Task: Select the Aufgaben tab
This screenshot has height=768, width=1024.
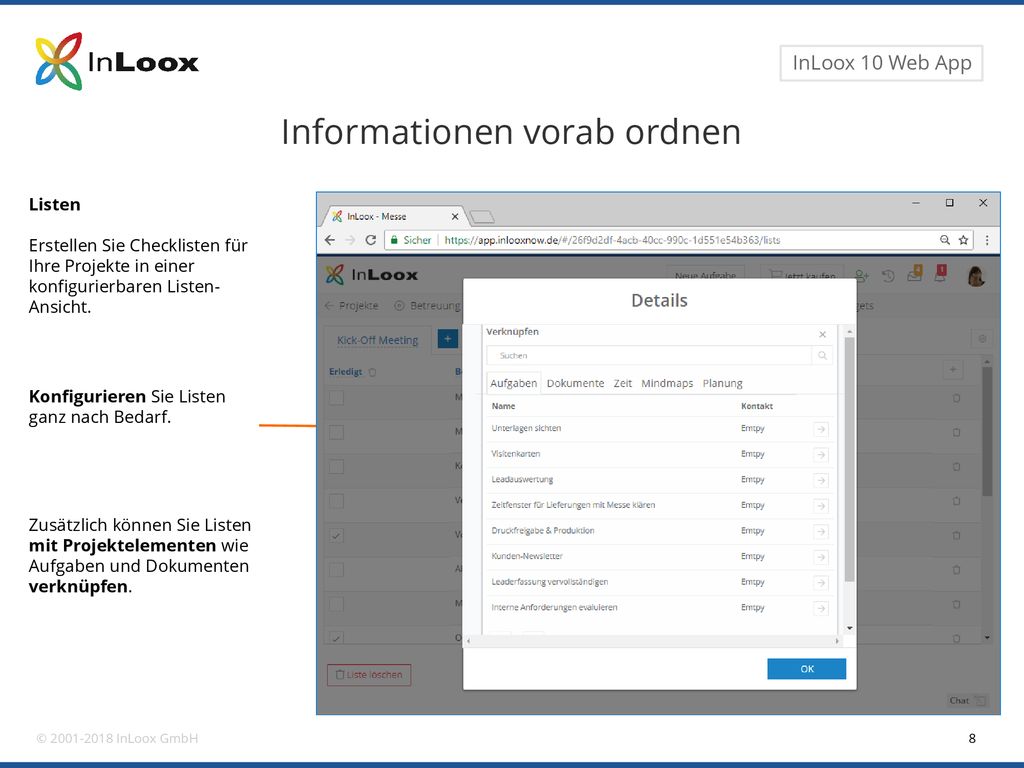Action: pyautogui.click(x=513, y=383)
